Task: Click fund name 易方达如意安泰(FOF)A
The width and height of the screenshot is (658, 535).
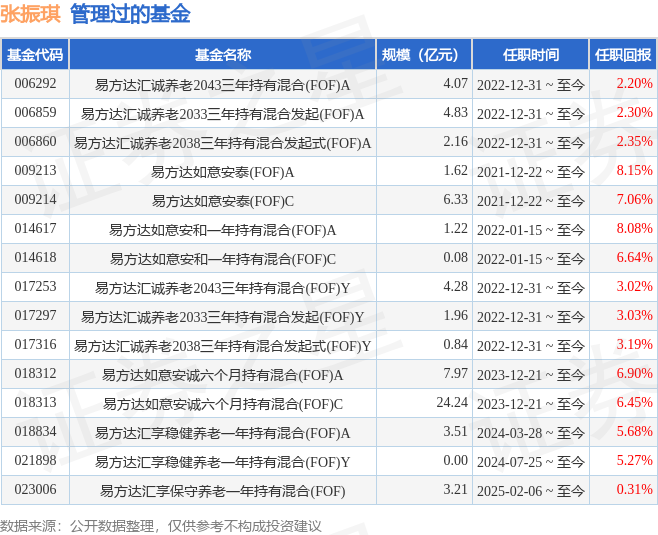Action: (222, 172)
